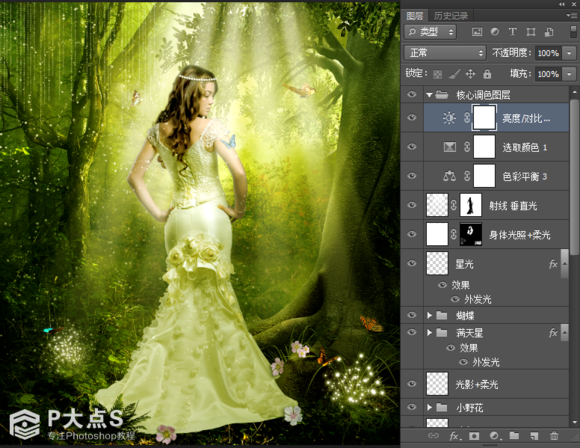This screenshot has height=448, width=580.
Task: Collapse the 核心调色图层 group
Action: click(x=429, y=95)
